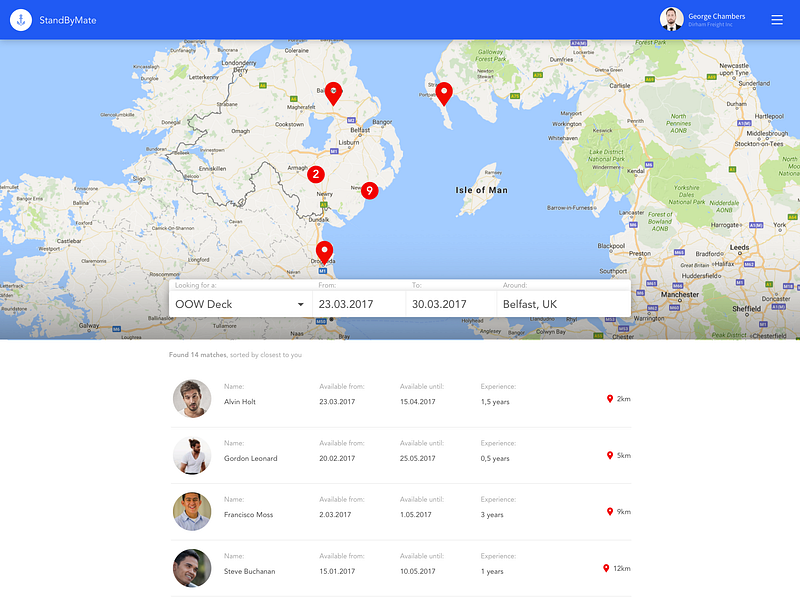Open Steve Buchanan's profile photo

(192, 568)
